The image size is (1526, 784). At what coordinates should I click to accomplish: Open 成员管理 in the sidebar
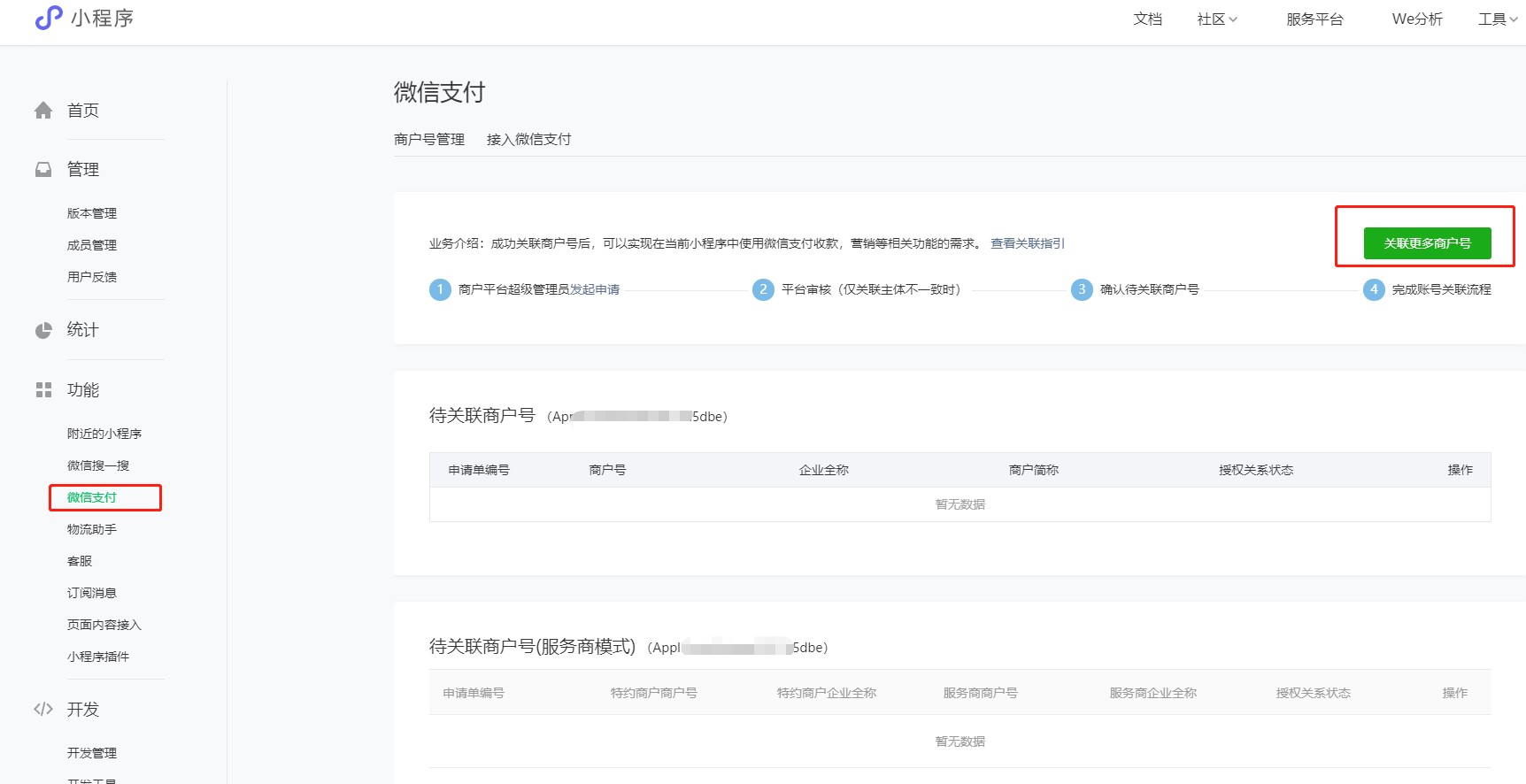pos(92,245)
